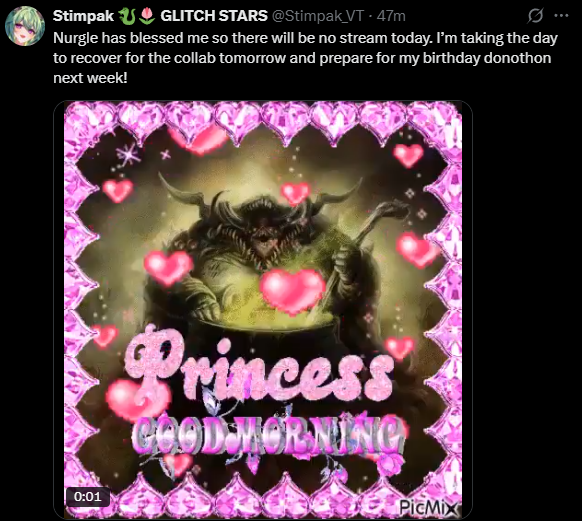Open the @Stimpak_VT handle link
582x521 pixels.
318,16
